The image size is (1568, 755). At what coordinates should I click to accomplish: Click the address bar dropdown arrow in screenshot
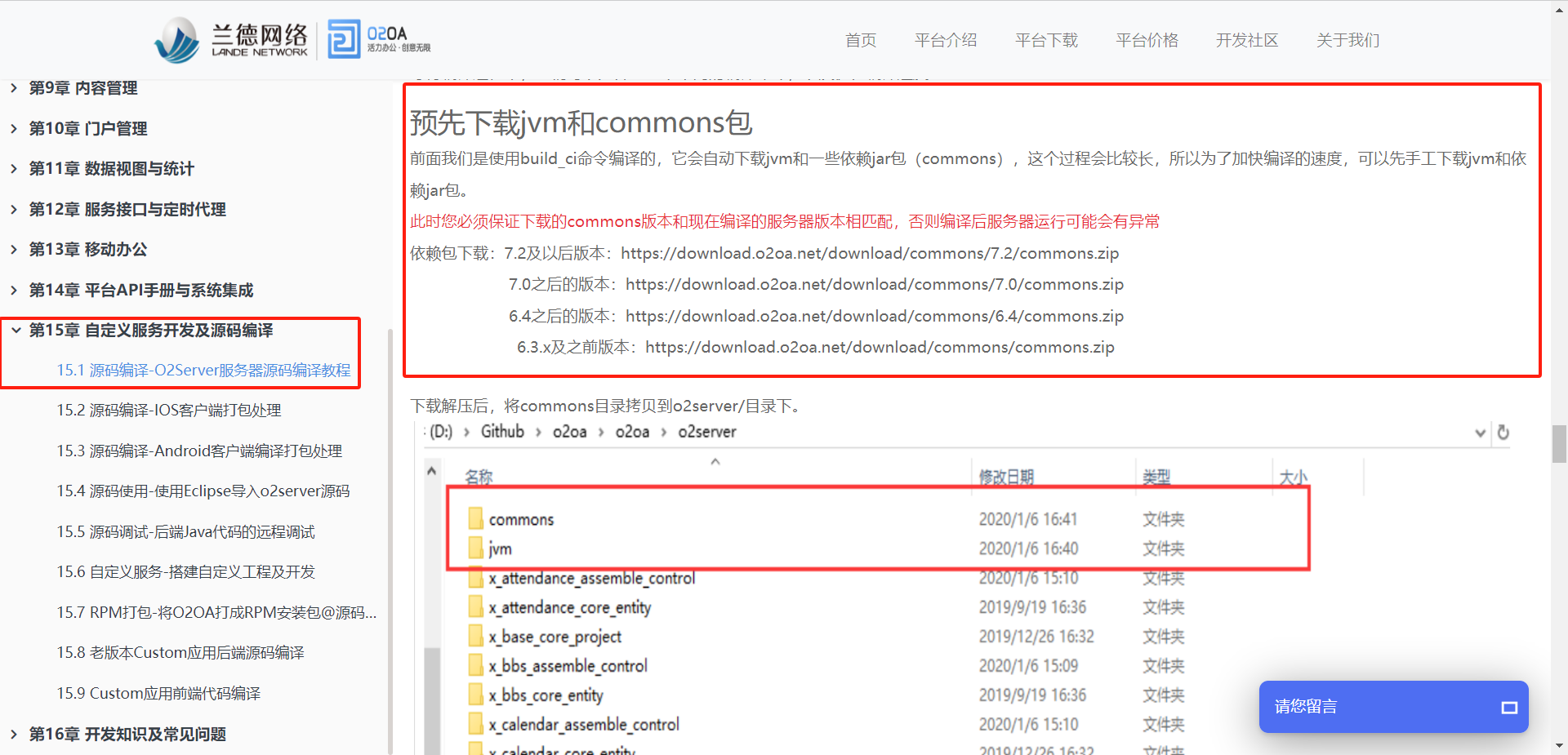pos(1480,433)
